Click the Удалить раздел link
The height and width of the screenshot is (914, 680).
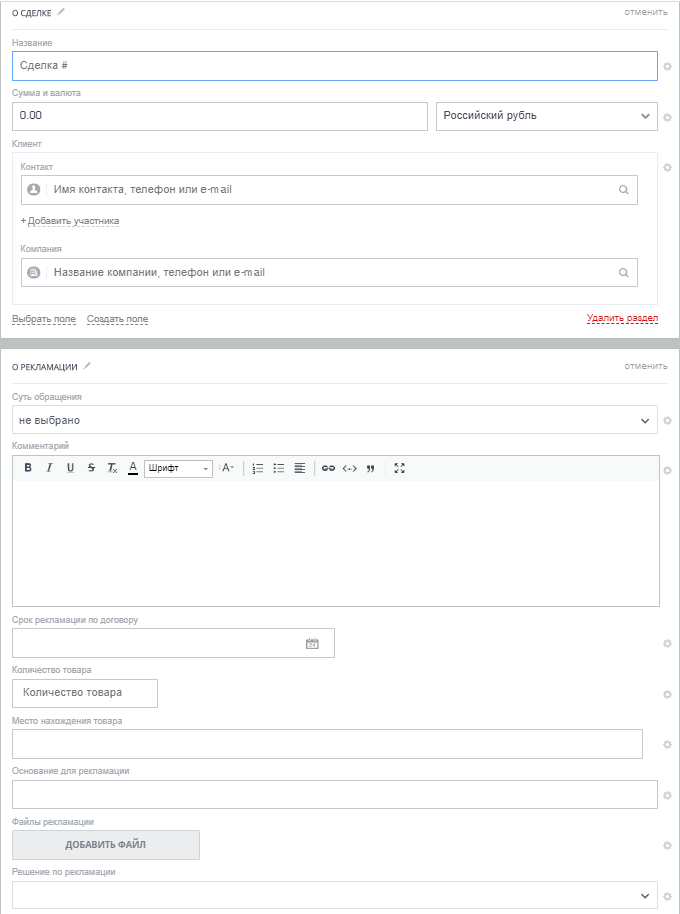point(622,318)
